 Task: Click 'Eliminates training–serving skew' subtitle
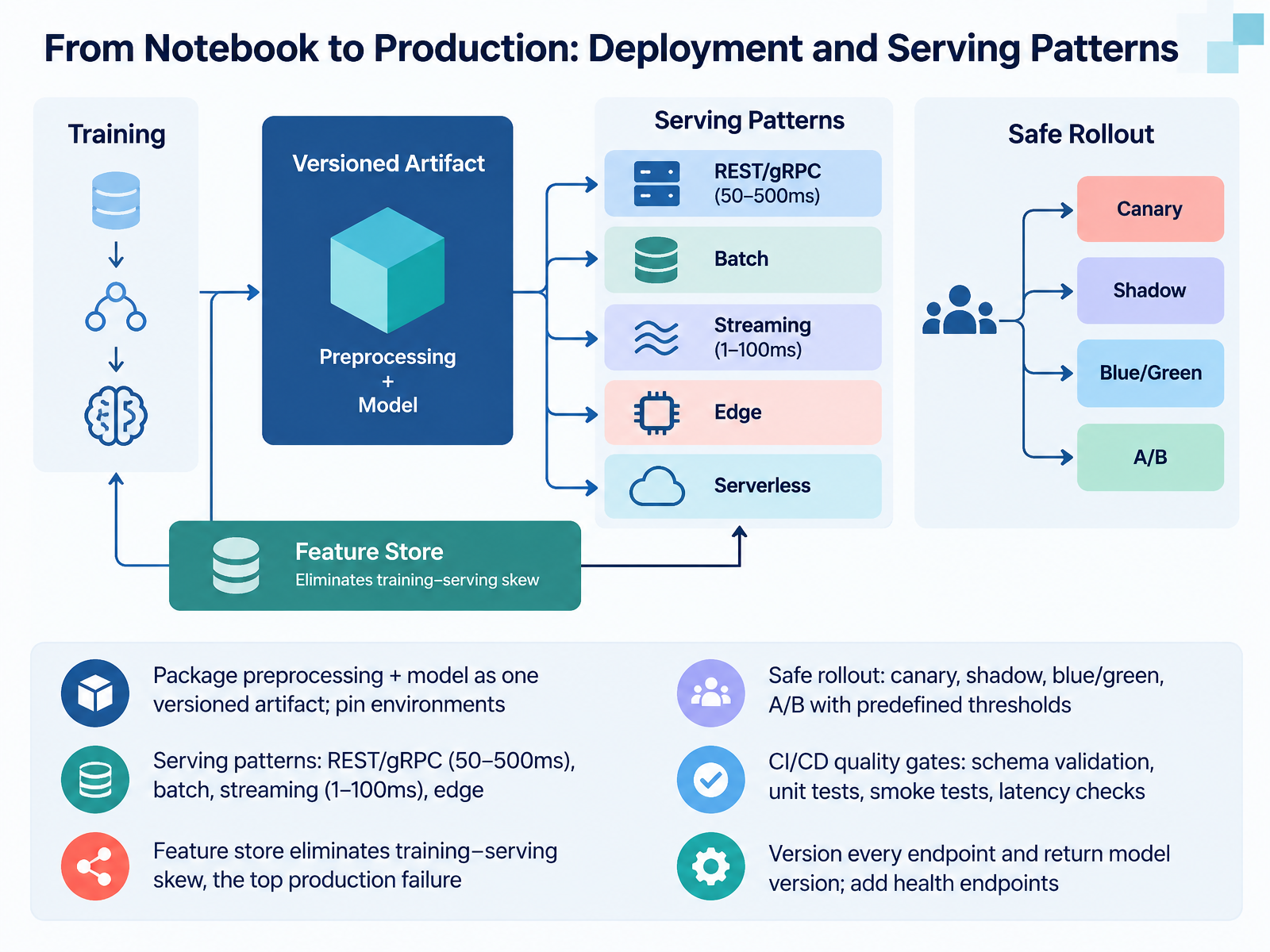coord(418,580)
